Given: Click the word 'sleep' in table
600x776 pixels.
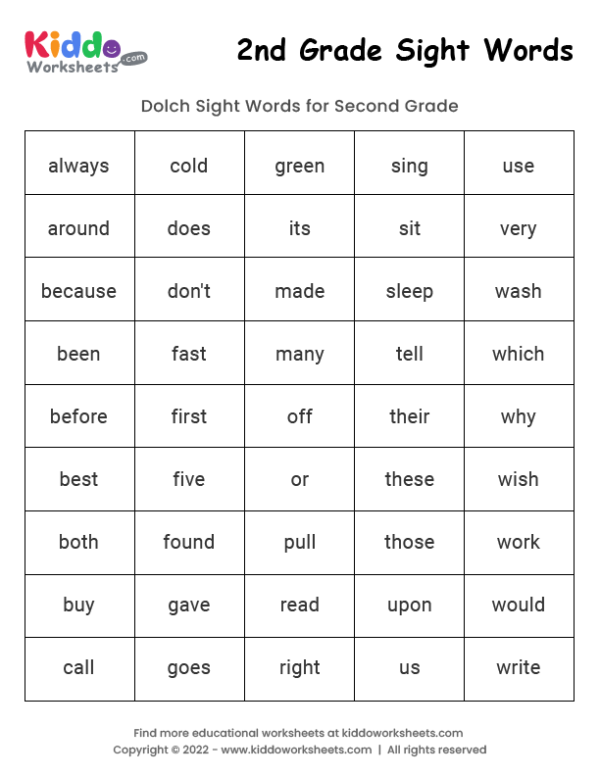Looking at the screenshot, I should point(409,291).
